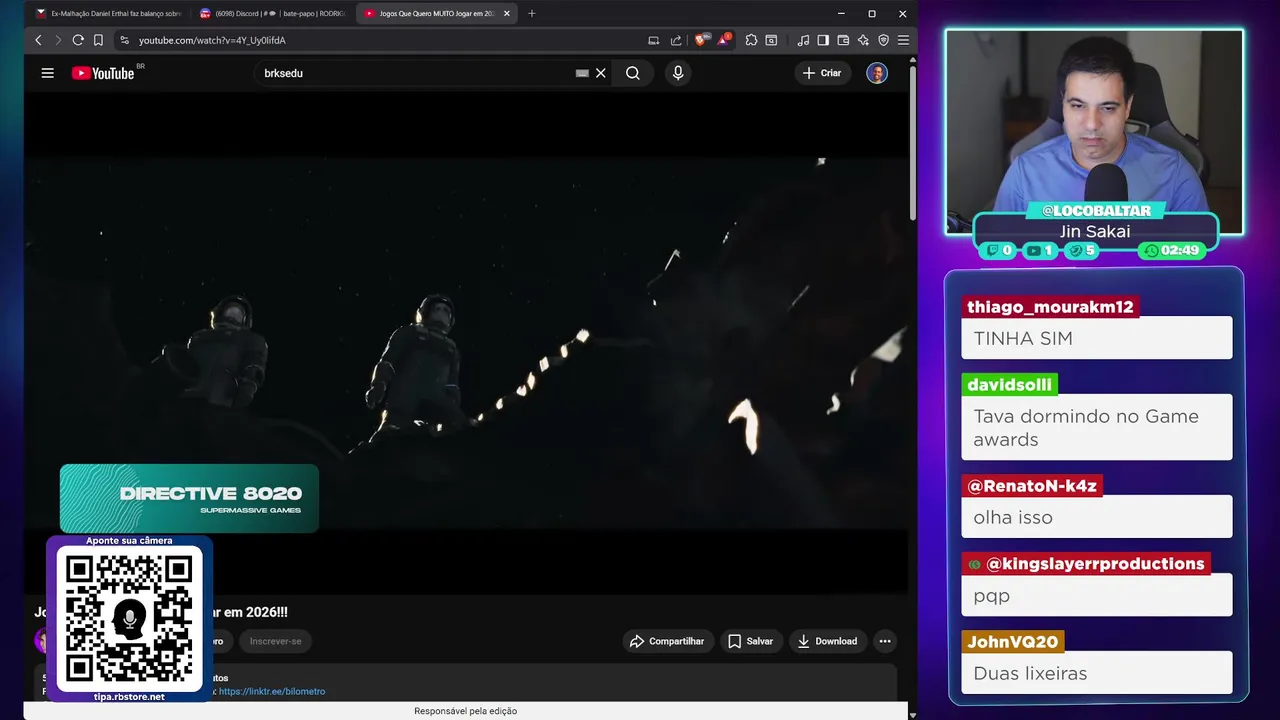Select username thiago_mourakm12 in chat

coord(1050,307)
